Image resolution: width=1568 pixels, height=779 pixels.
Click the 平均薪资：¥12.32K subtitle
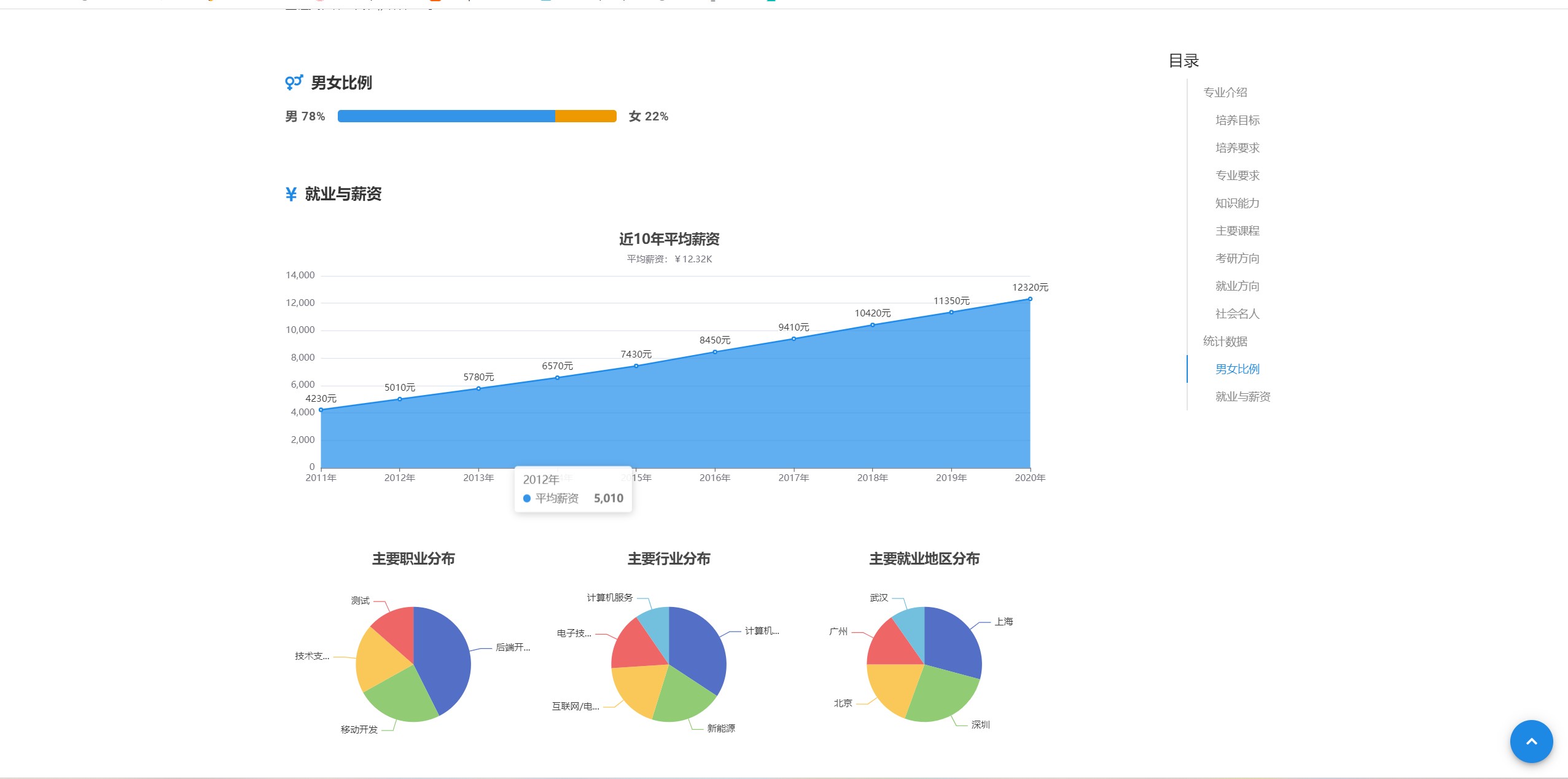pyautogui.click(x=669, y=259)
